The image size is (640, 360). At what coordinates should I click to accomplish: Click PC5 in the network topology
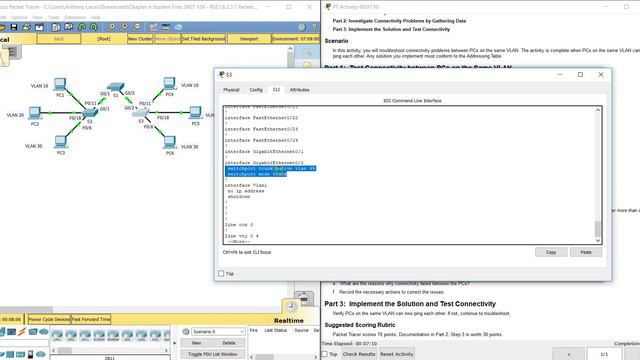click(196, 112)
